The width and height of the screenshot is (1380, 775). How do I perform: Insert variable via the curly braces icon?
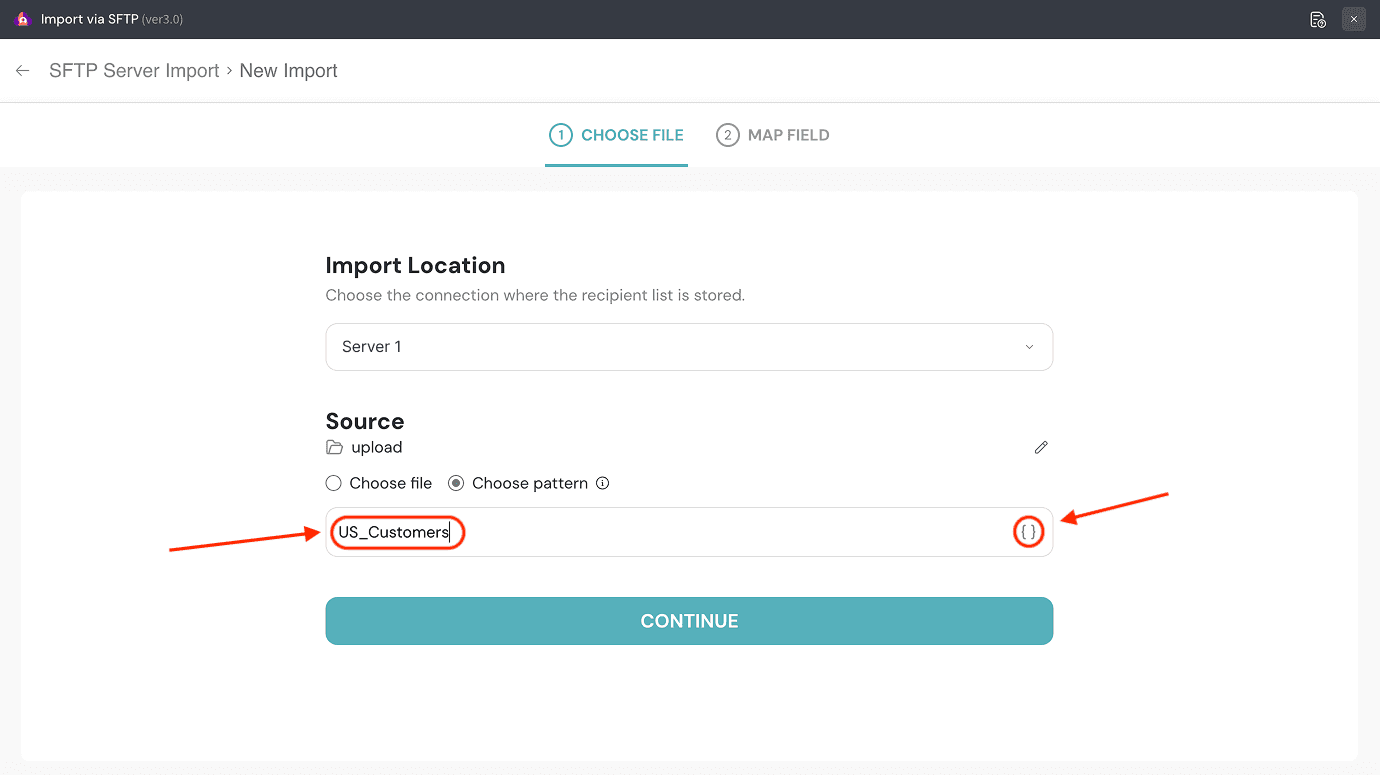coord(1028,532)
